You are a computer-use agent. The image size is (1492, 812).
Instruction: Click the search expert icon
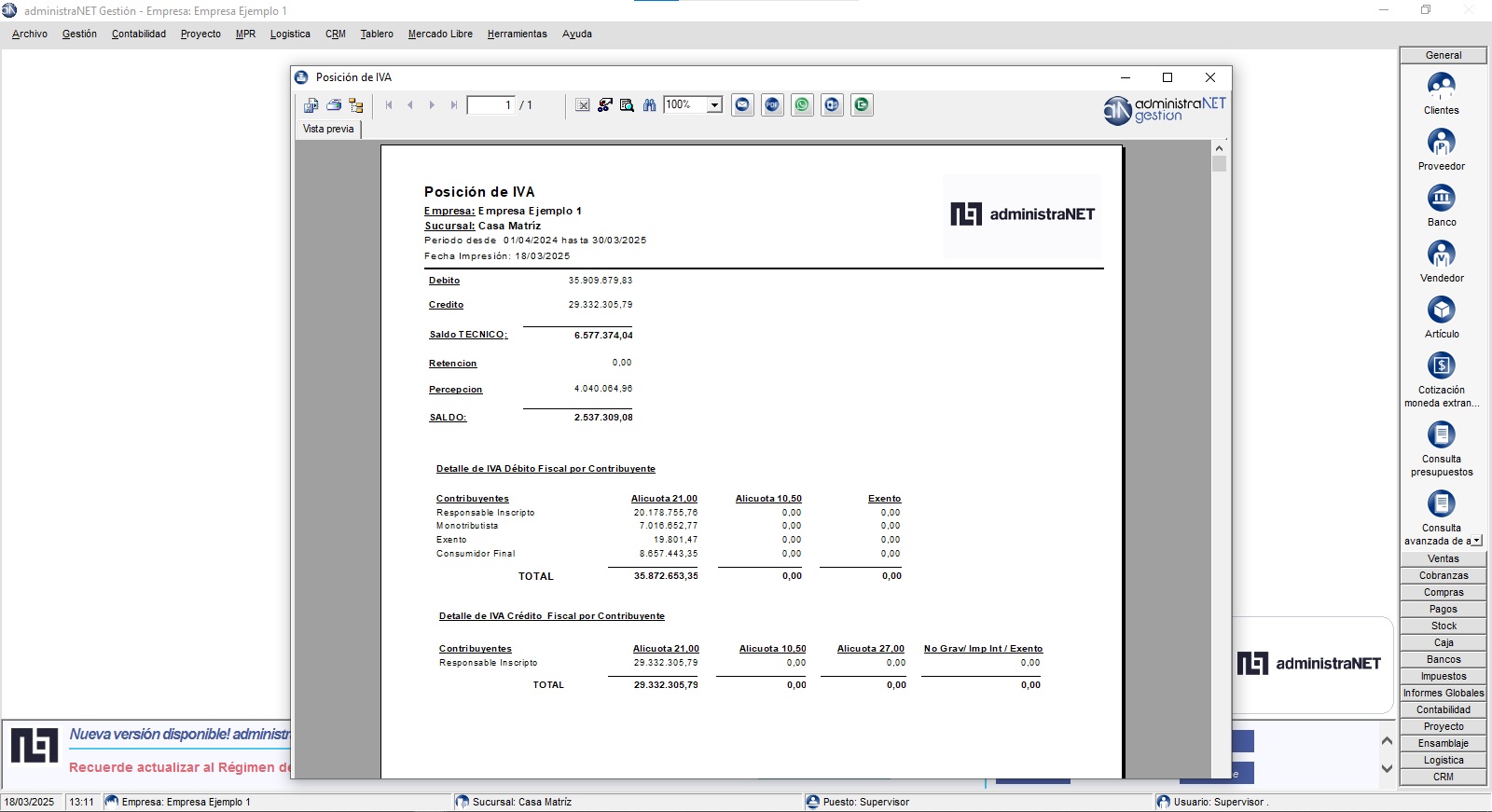[x=627, y=105]
